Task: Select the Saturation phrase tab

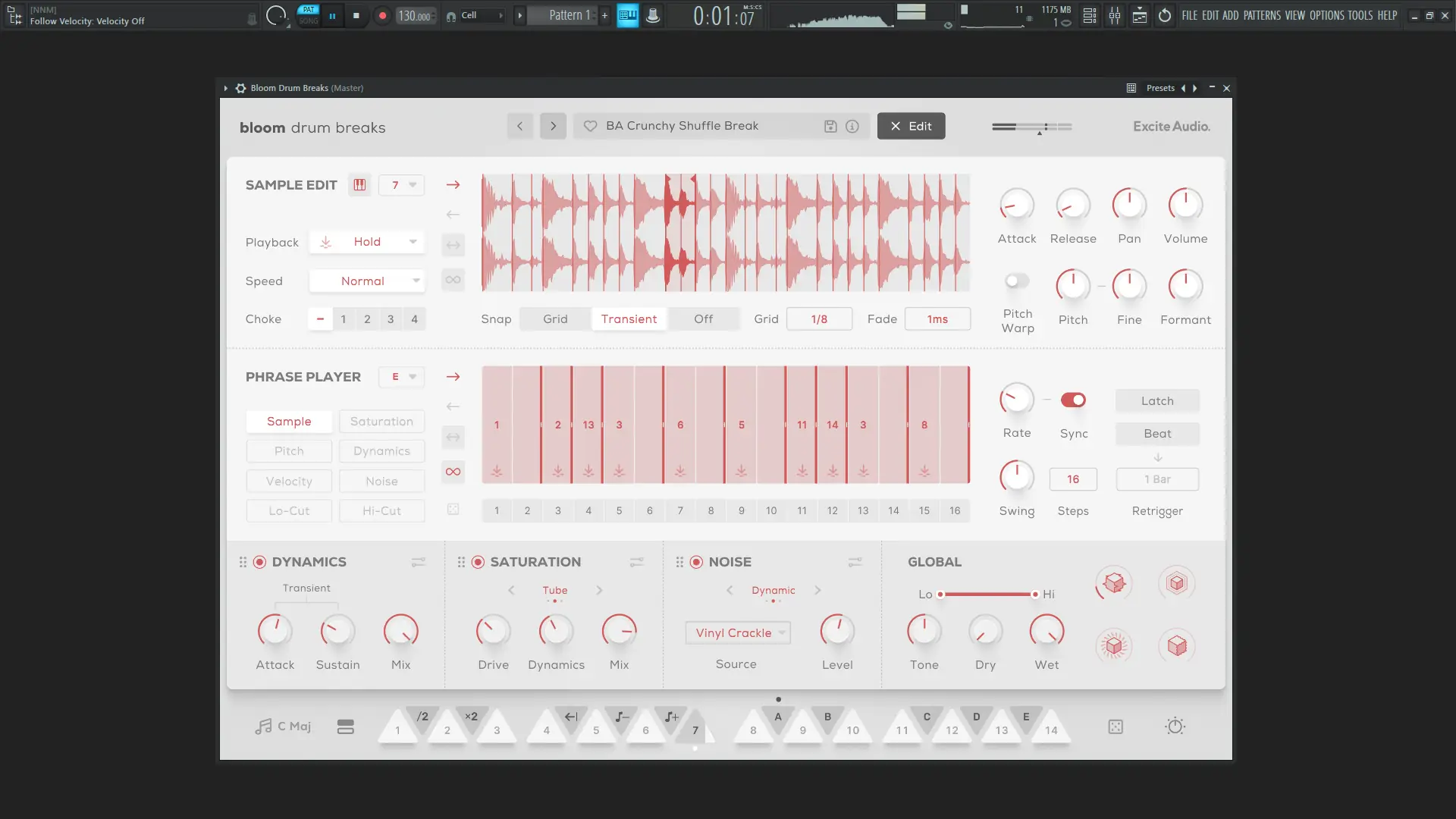Action: click(x=381, y=422)
